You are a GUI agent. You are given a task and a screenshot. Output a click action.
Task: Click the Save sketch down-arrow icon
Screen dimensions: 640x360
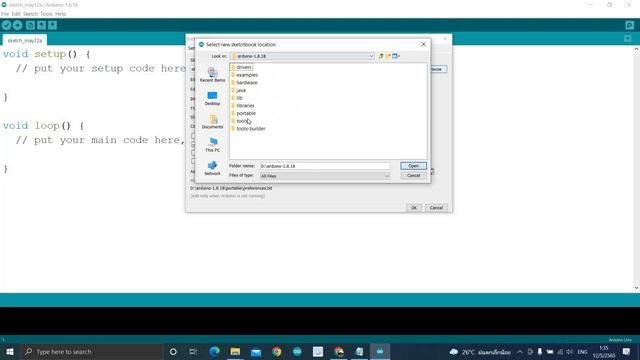click(x=53, y=25)
